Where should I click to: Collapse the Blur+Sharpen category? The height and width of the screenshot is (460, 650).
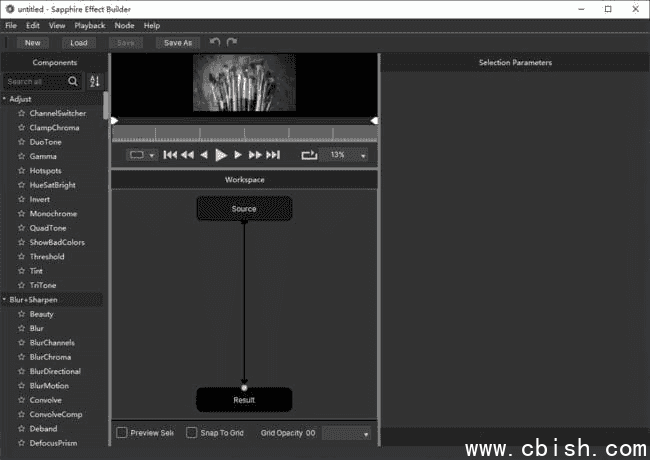click(x=4, y=299)
